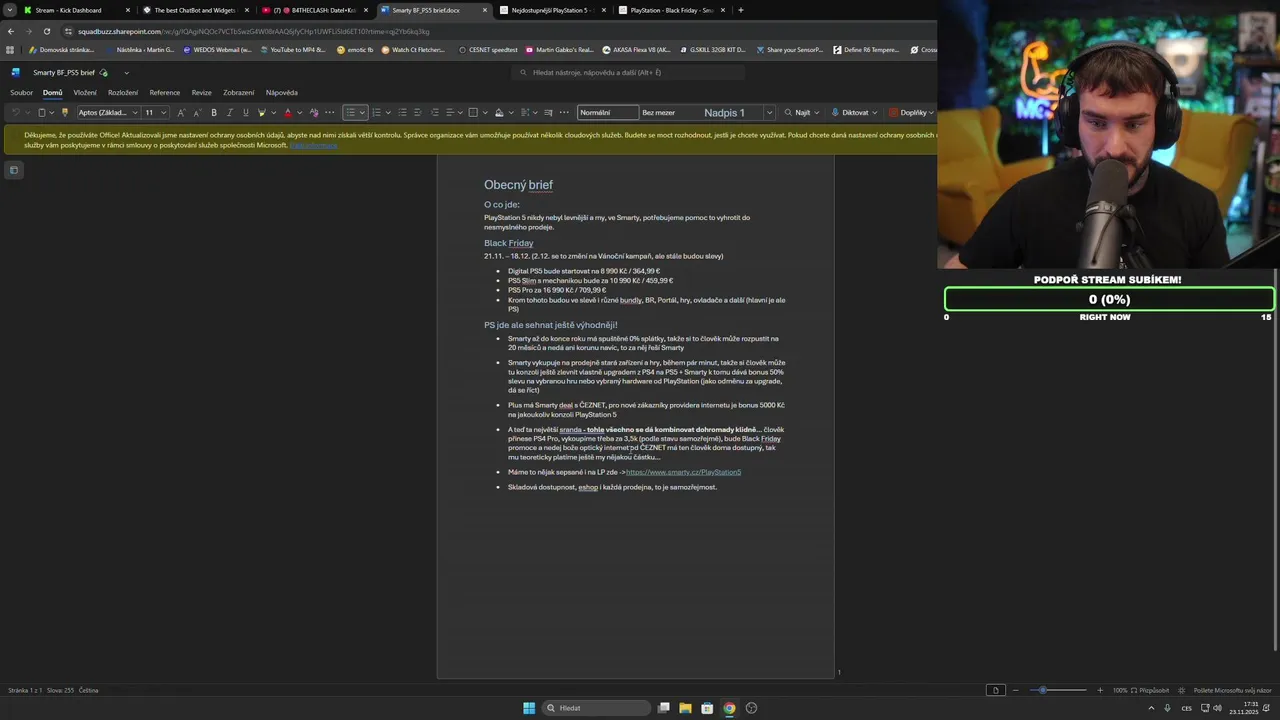Screen dimensions: 1280x720
Task: Open navigation pane icon at left
Action: point(14,170)
